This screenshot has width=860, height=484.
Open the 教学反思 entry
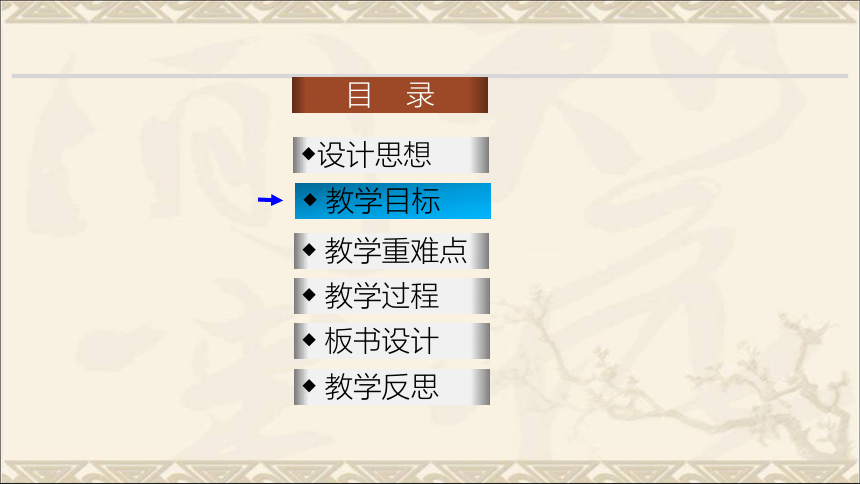pyautogui.click(x=392, y=387)
